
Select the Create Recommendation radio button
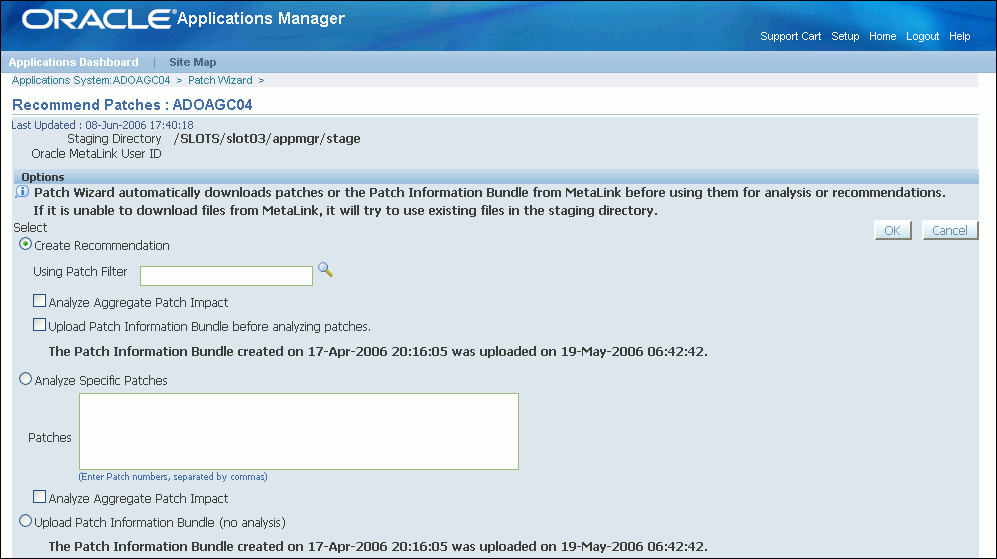tap(25, 244)
